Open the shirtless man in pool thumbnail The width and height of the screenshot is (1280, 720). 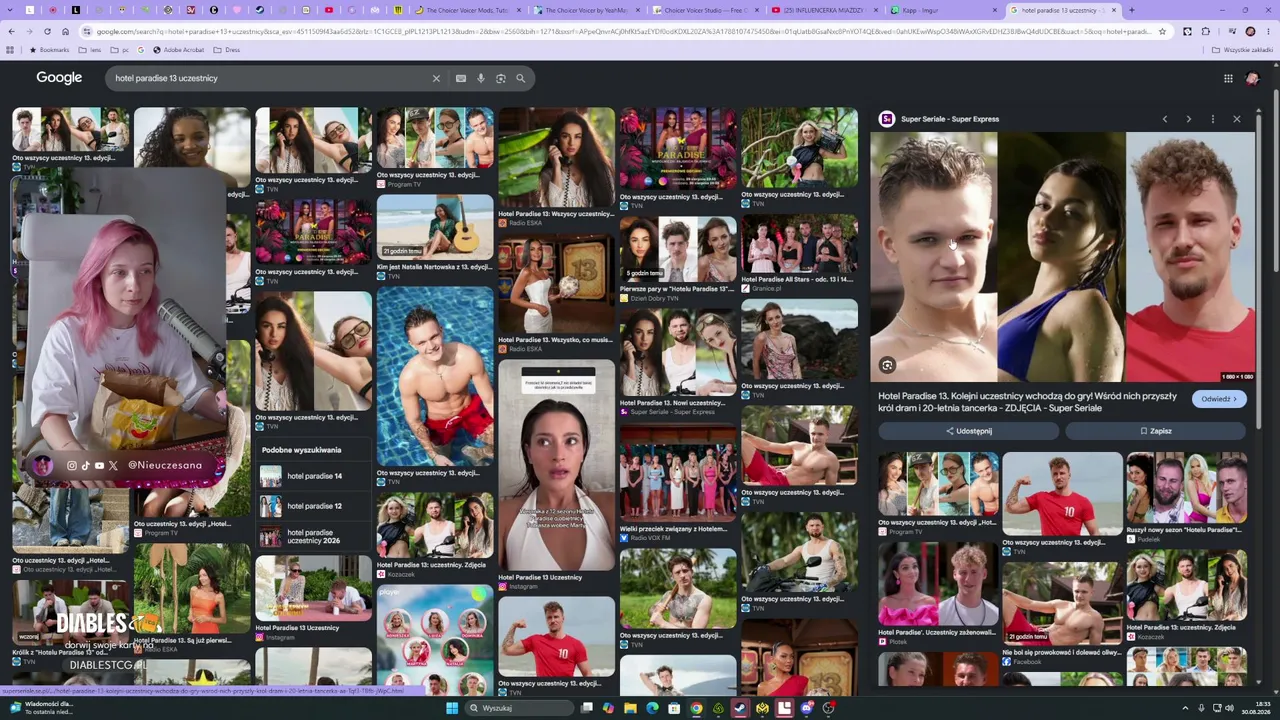pyautogui.click(x=435, y=377)
